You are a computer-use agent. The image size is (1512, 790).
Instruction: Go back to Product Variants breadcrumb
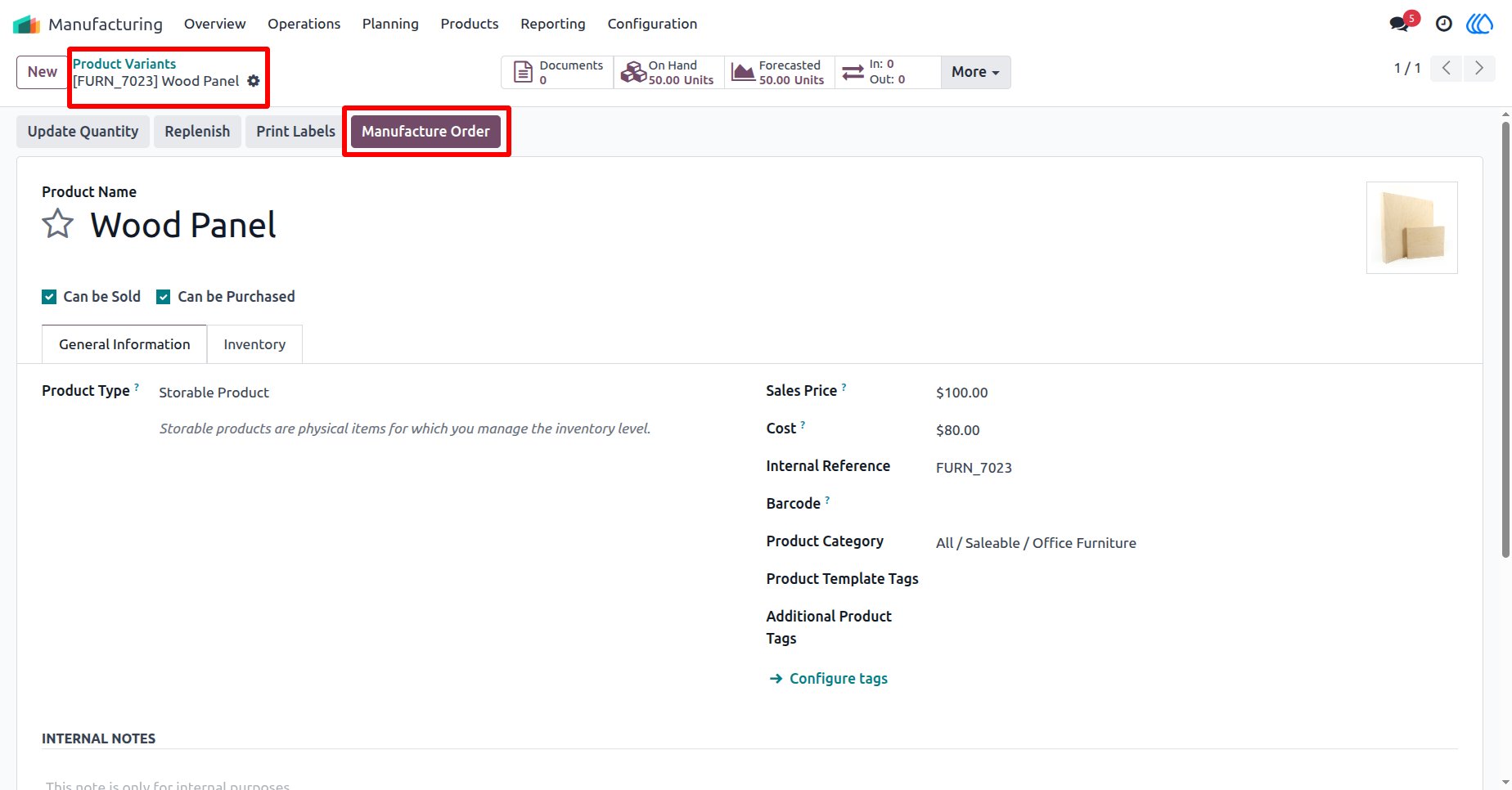[124, 64]
